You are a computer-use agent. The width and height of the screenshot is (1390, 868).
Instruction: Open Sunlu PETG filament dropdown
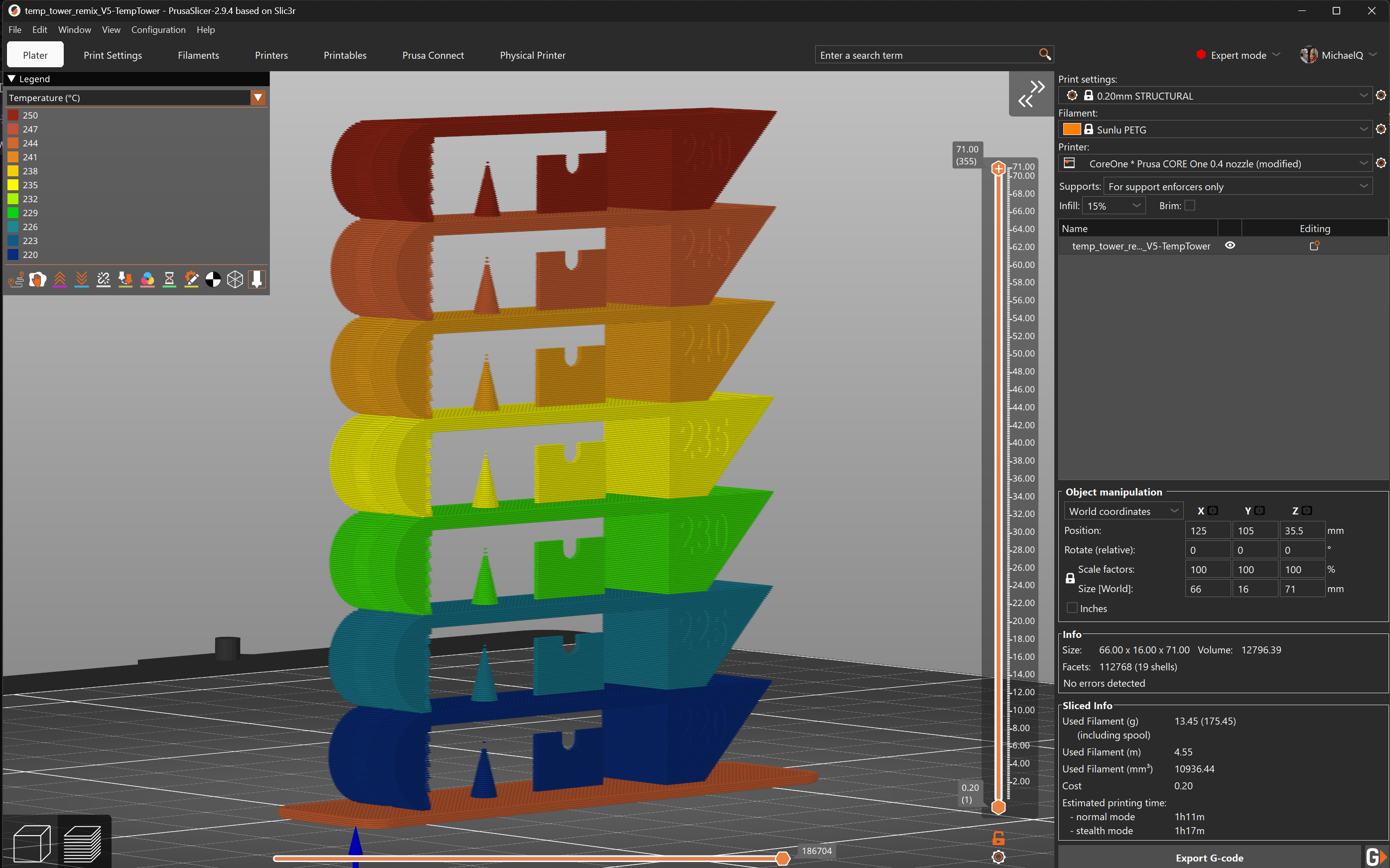(x=1216, y=130)
